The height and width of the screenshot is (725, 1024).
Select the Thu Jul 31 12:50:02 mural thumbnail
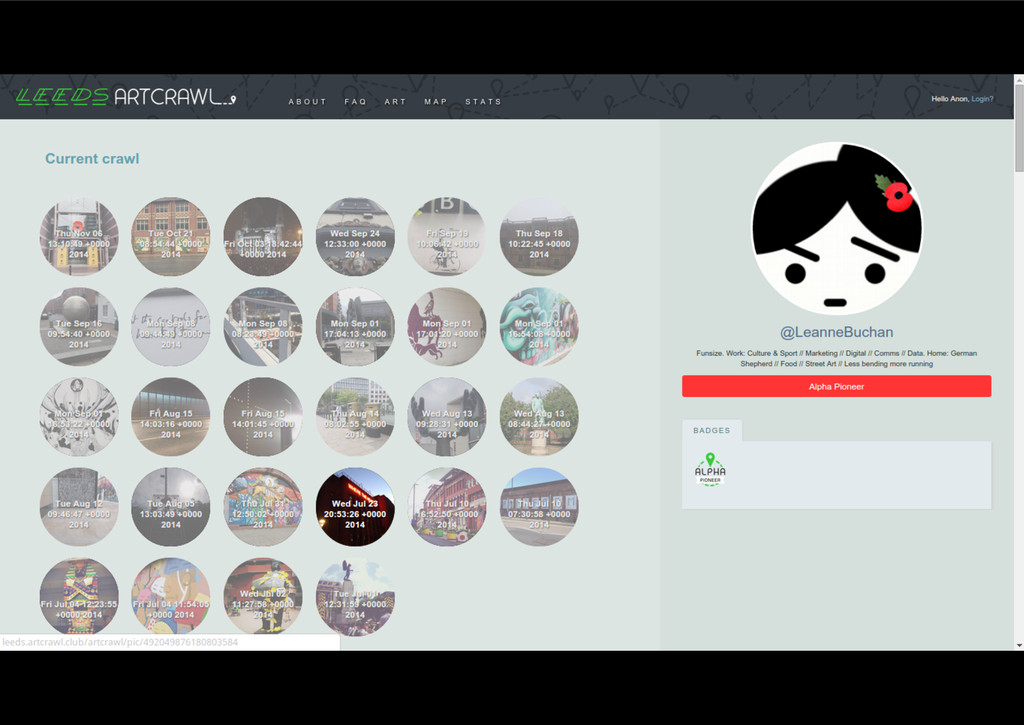tap(263, 507)
